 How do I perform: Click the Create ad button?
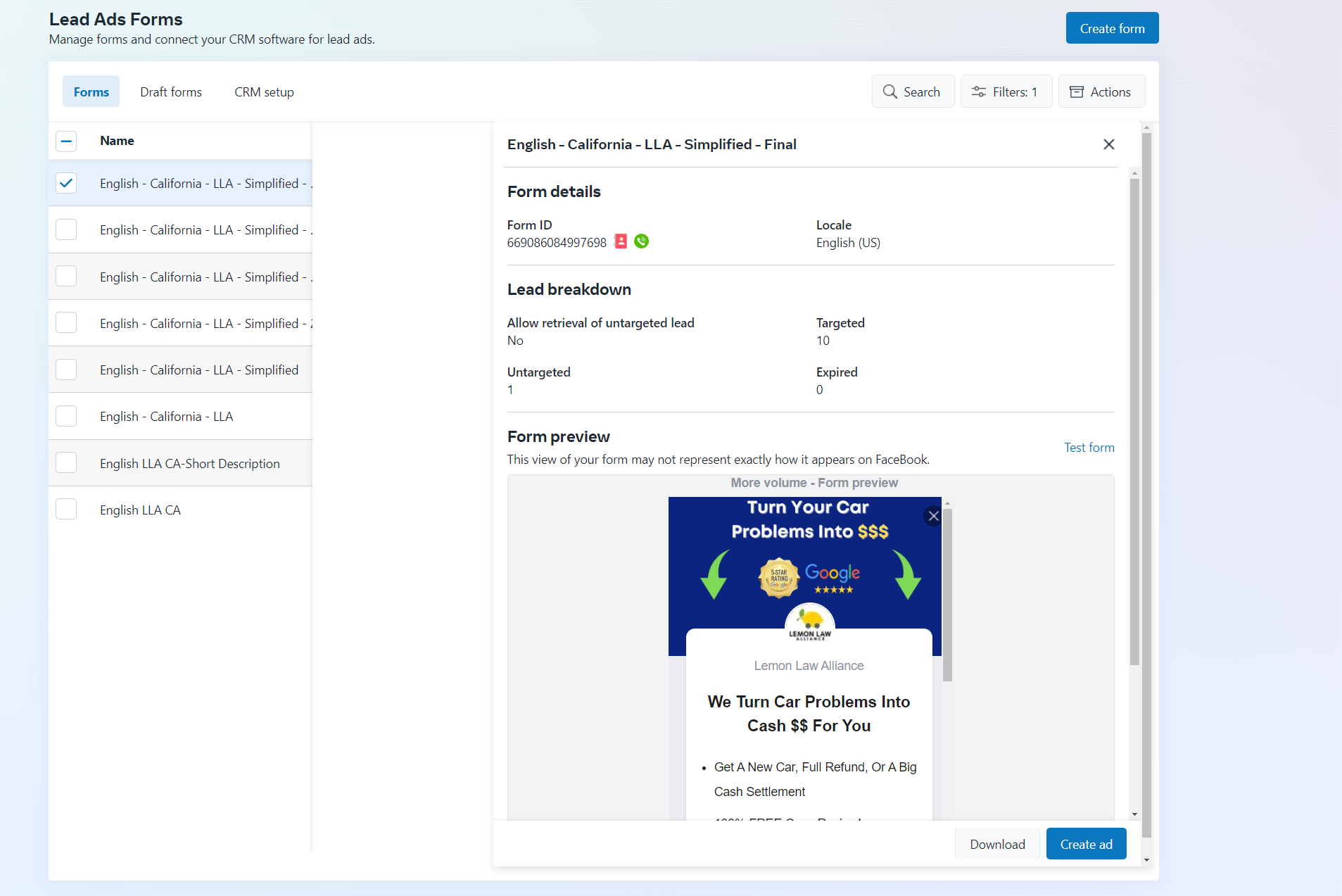[1086, 844]
